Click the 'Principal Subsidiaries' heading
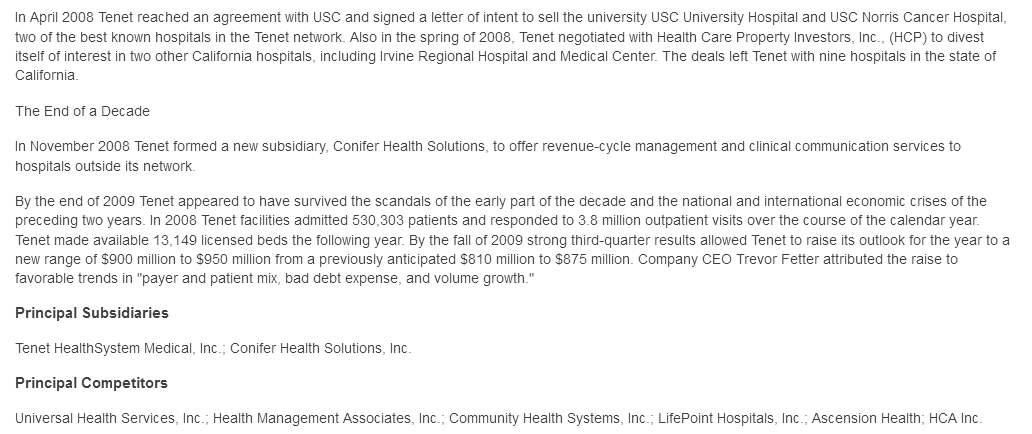Viewport: 1032px width, 434px height. pyautogui.click(x=92, y=313)
